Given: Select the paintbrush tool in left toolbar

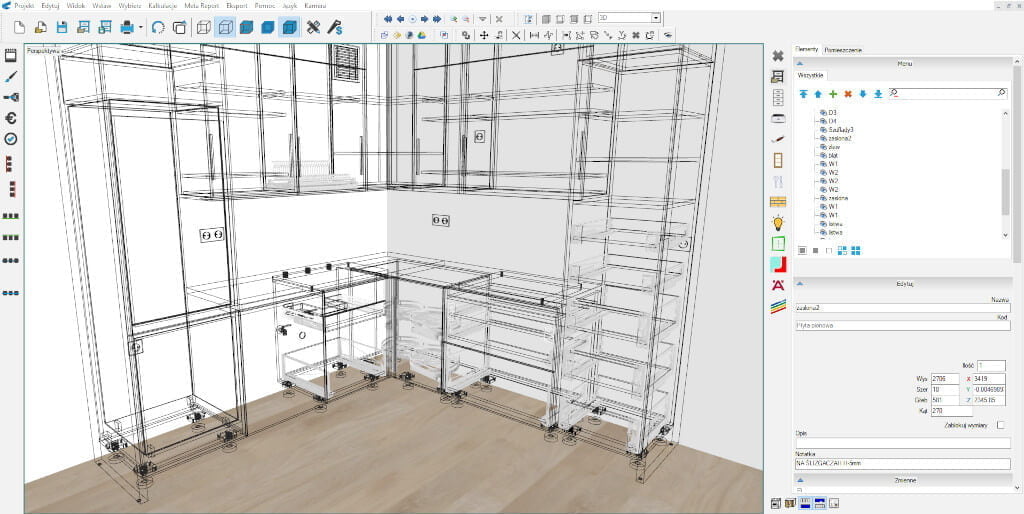Looking at the screenshot, I should [x=11, y=75].
